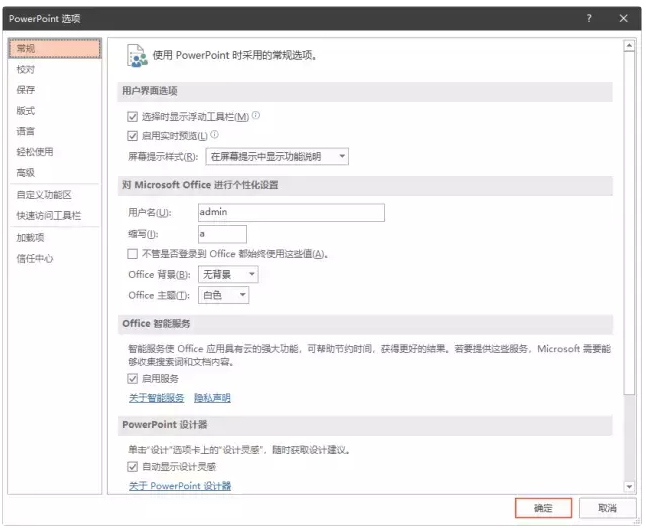Open the 常规 category
646x528 pixels.
pos(54,49)
